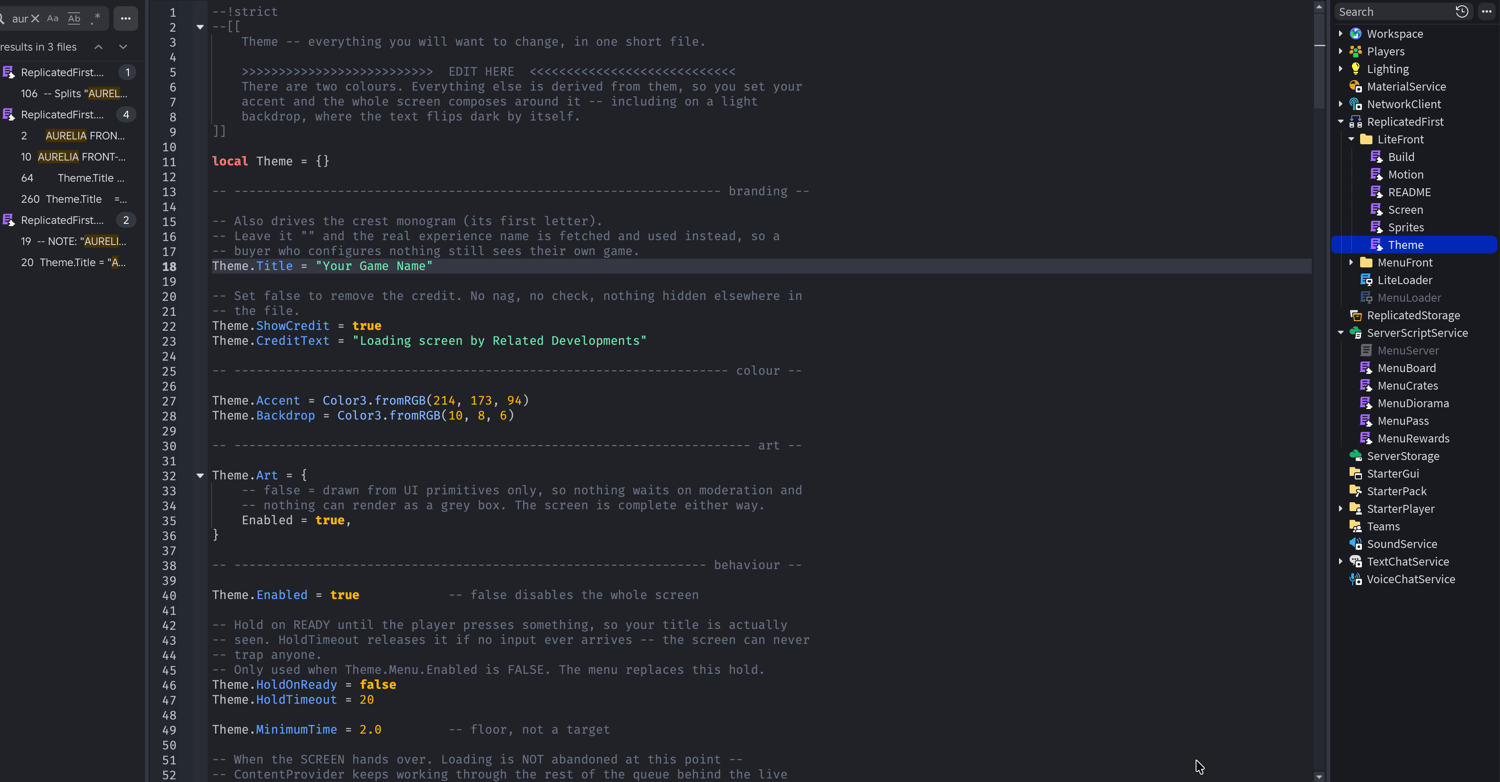Viewport: 1500px width, 782px height.
Task: Collapse the LiteFront folder
Action: (1352, 139)
